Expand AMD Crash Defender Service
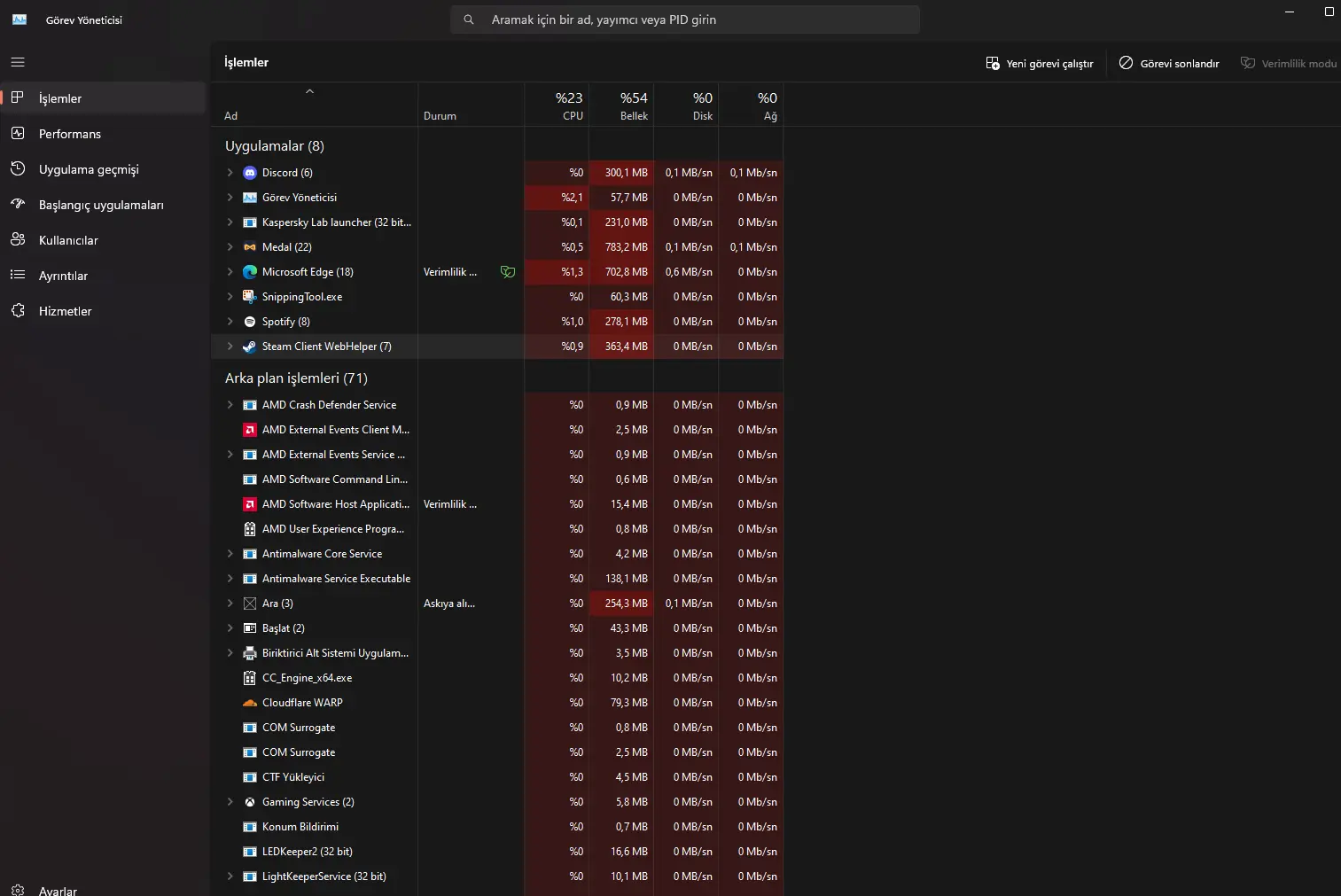This screenshot has height=896, width=1341. (230, 405)
